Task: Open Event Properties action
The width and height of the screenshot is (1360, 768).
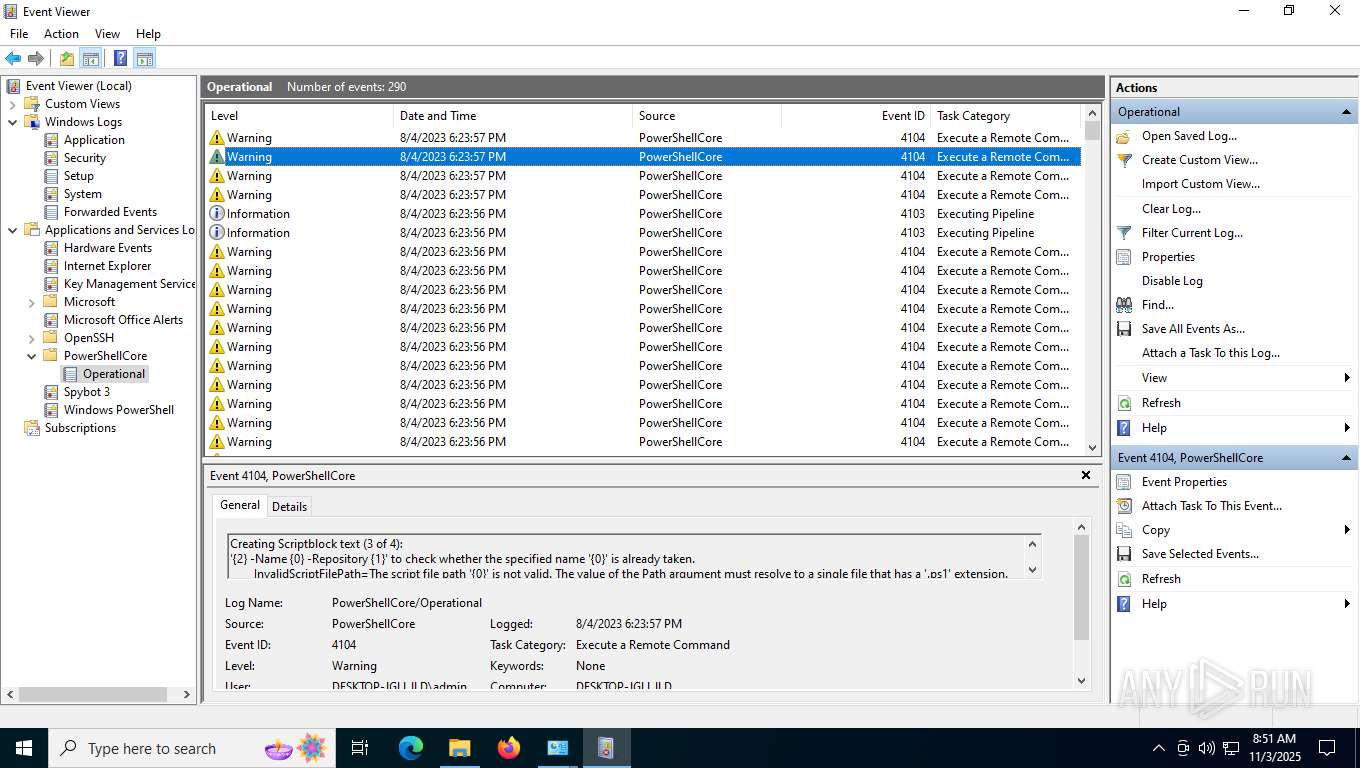Action: (1184, 482)
